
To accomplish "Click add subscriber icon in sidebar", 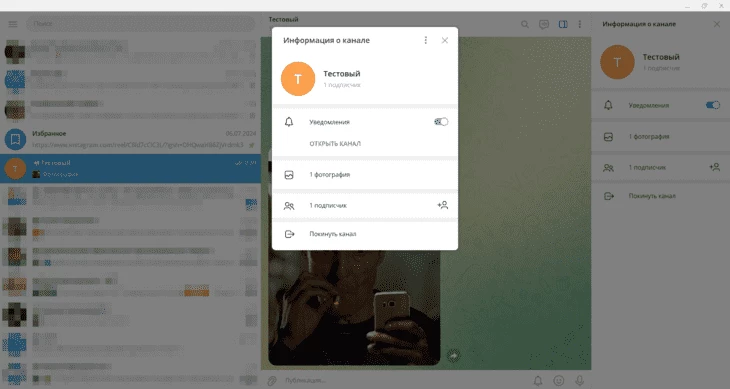I will tap(715, 167).
